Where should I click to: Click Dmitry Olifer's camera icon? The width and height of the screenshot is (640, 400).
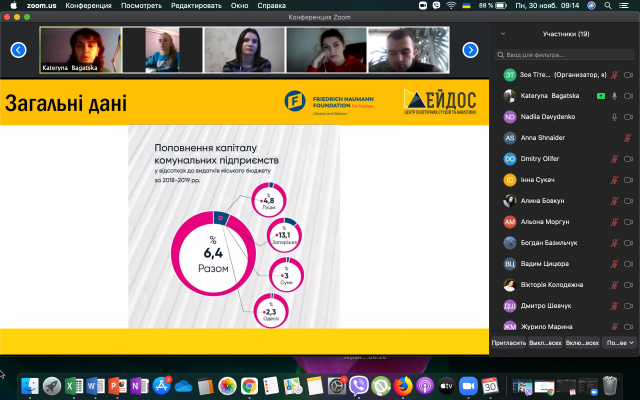(629, 159)
